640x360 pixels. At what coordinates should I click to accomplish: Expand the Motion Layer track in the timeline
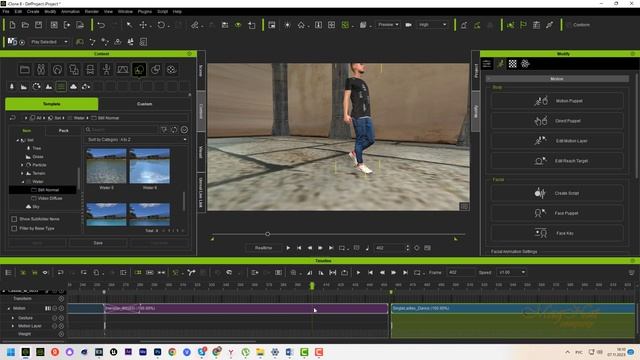pos(13,326)
